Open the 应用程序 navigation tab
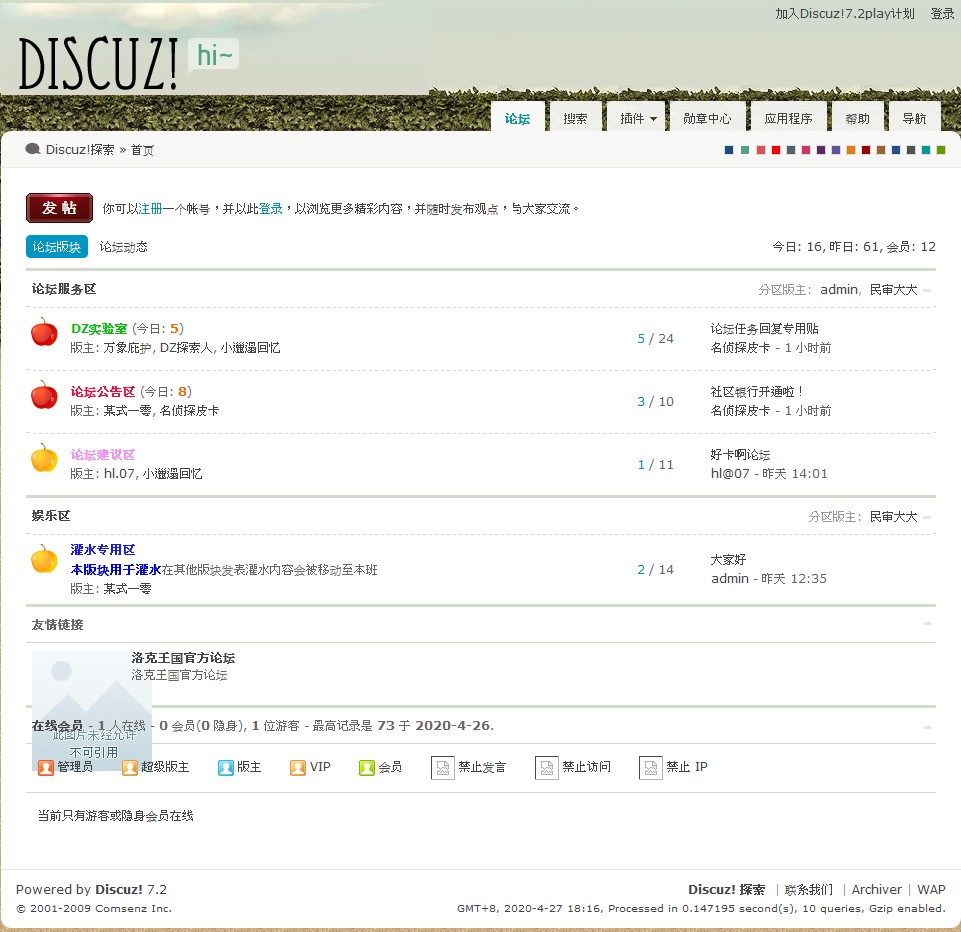Image resolution: width=961 pixels, height=932 pixels. click(x=788, y=118)
